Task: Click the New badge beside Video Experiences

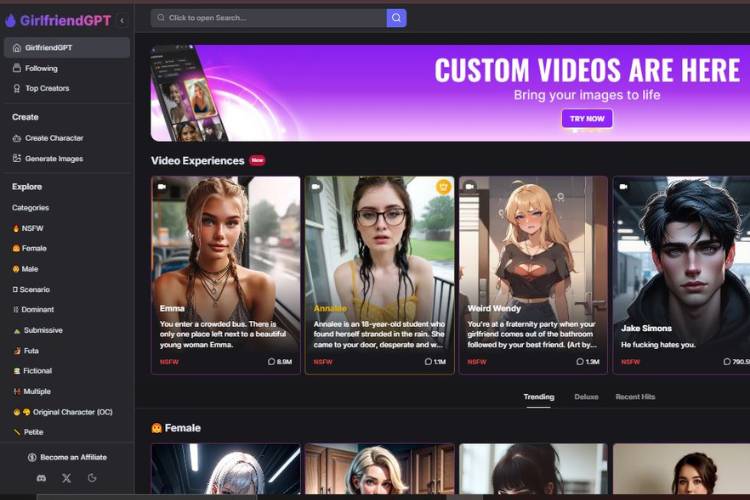Action: coord(257,160)
